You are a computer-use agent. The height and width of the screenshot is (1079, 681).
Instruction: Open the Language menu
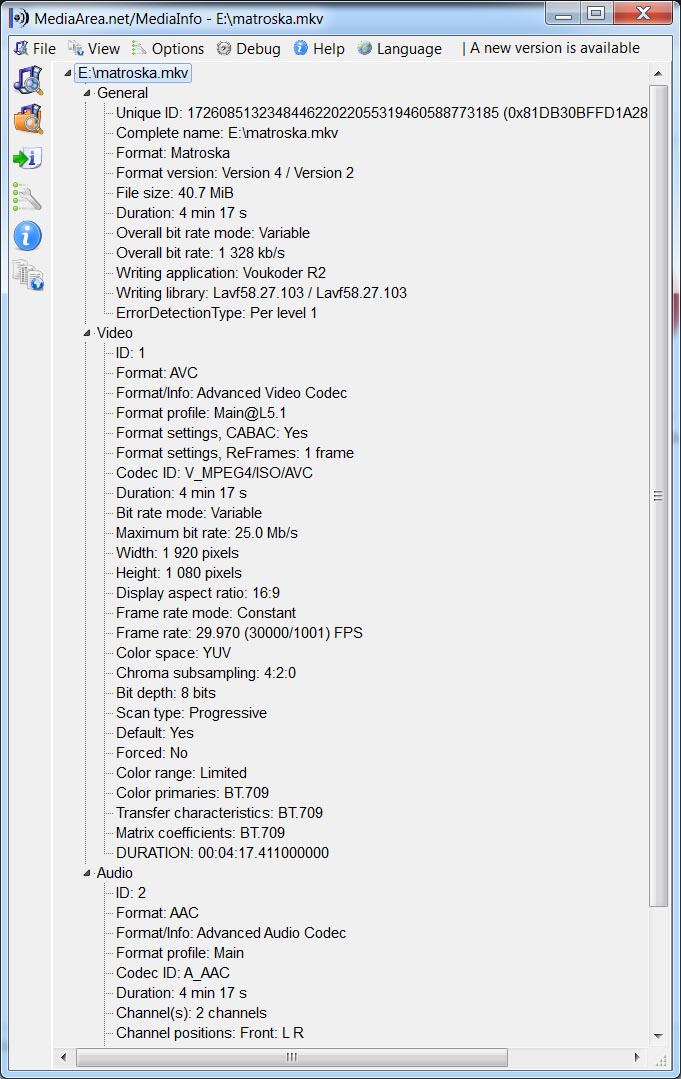pos(400,48)
